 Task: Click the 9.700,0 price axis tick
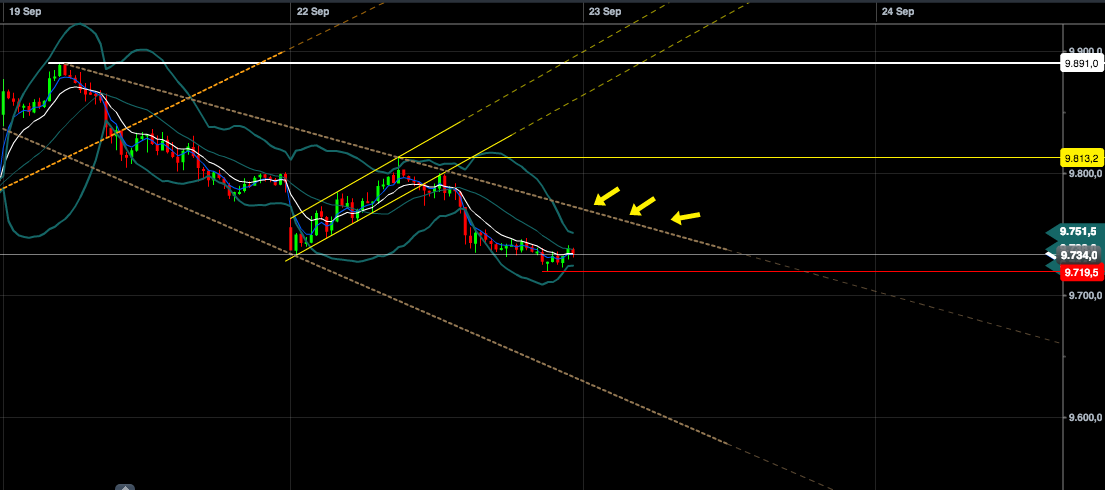1085,295
